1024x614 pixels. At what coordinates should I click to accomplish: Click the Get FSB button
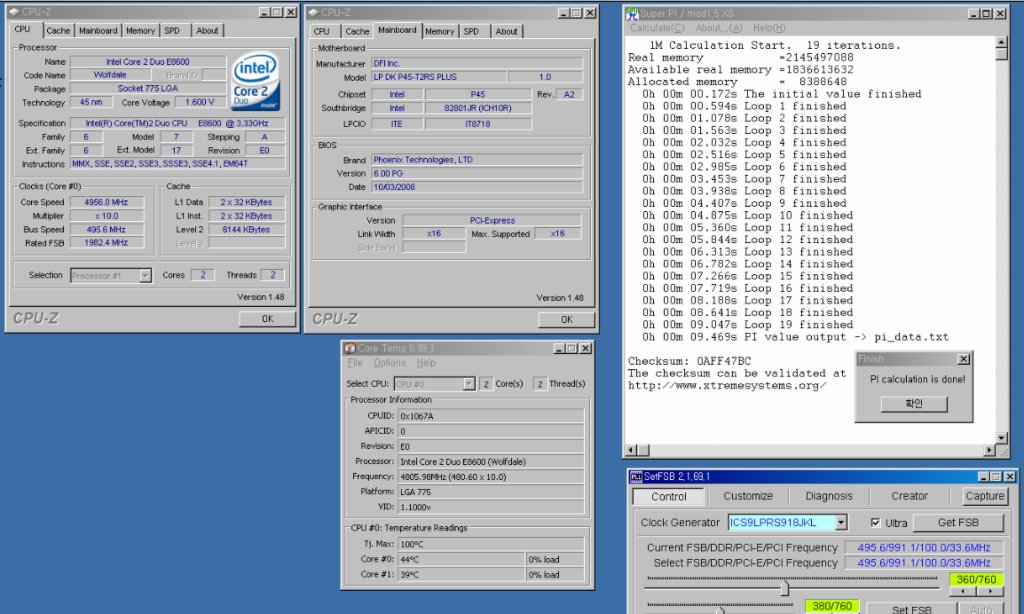[958, 523]
